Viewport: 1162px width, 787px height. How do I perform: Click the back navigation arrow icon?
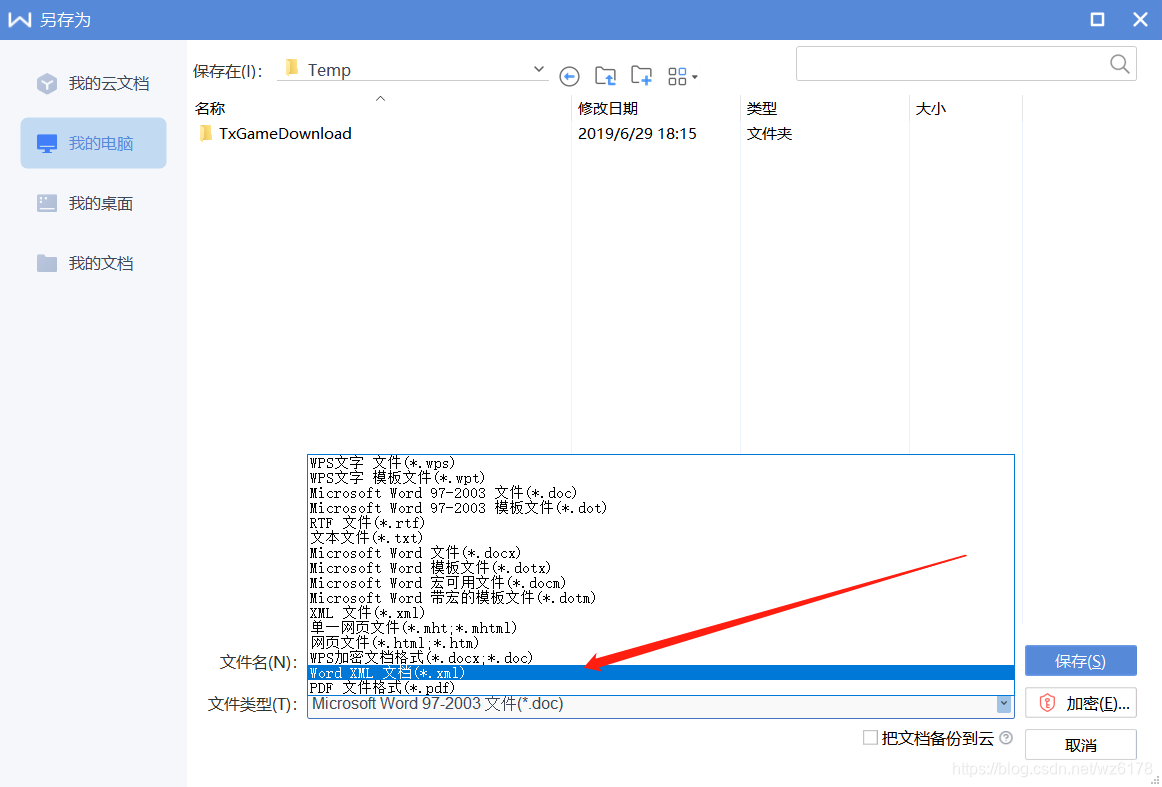click(569, 76)
